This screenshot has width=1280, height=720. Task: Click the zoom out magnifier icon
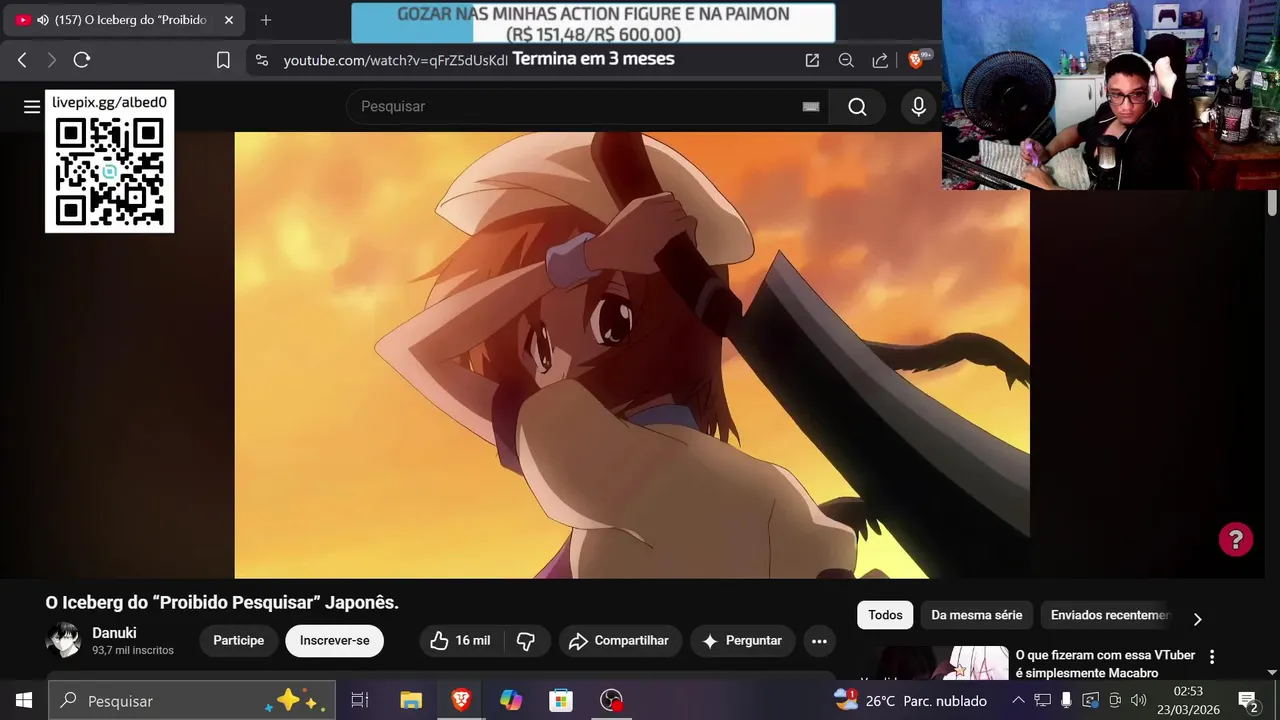846,60
